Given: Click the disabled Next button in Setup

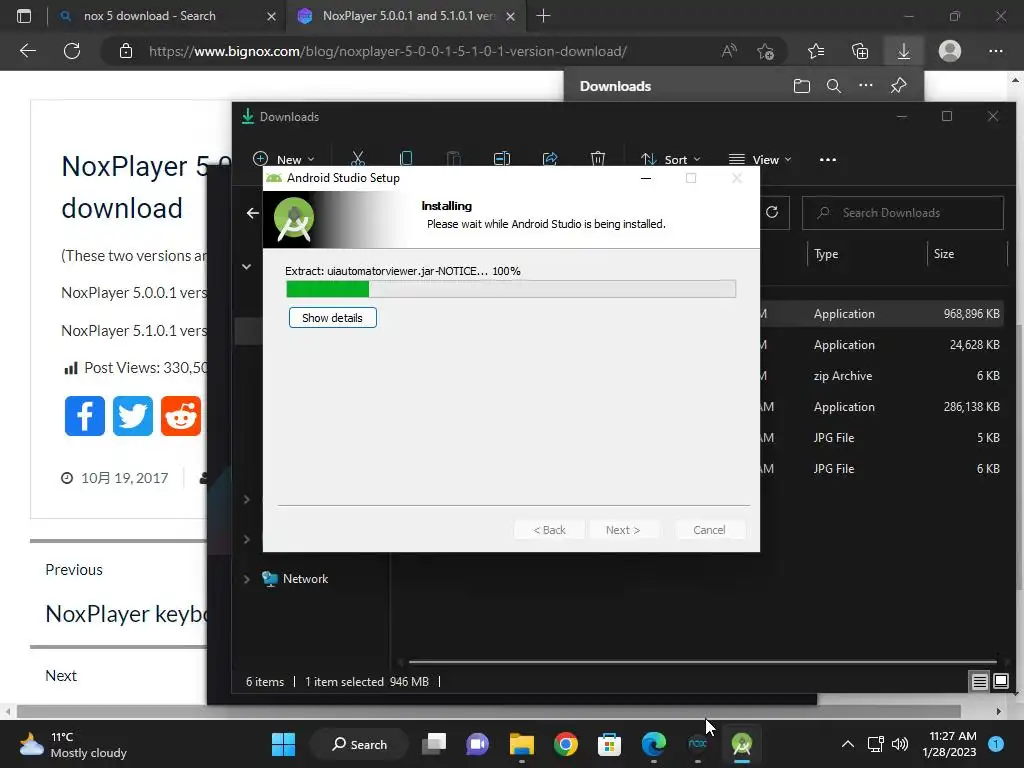Looking at the screenshot, I should pos(623,530).
